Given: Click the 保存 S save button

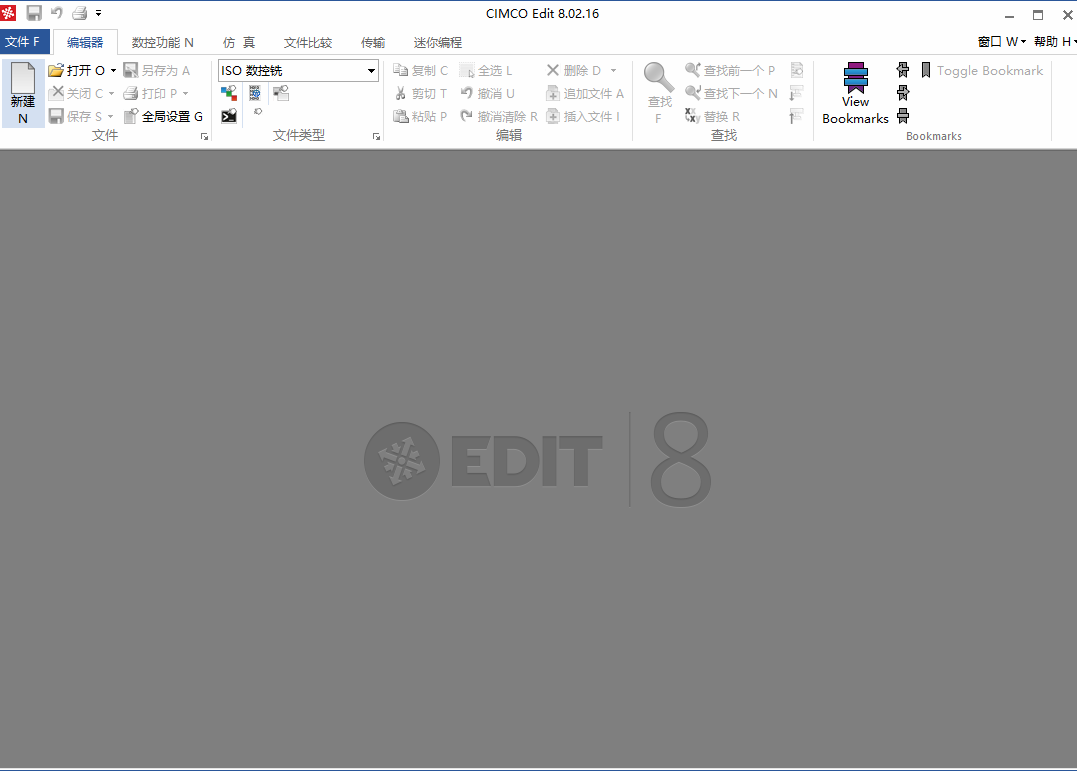Looking at the screenshot, I should coord(76,116).
